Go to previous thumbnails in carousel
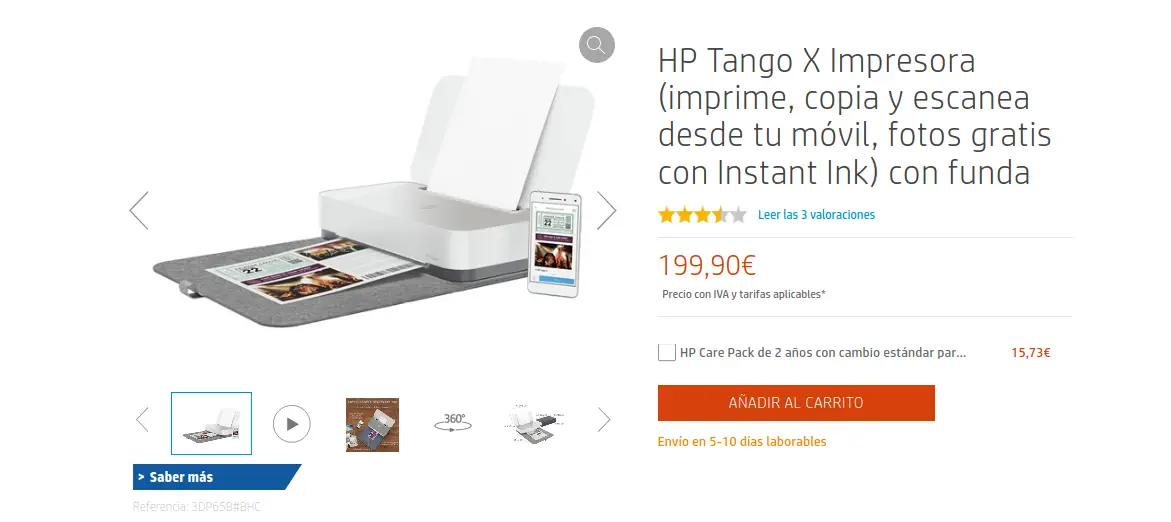This screenshot has height=522, width=1171. 142,420
